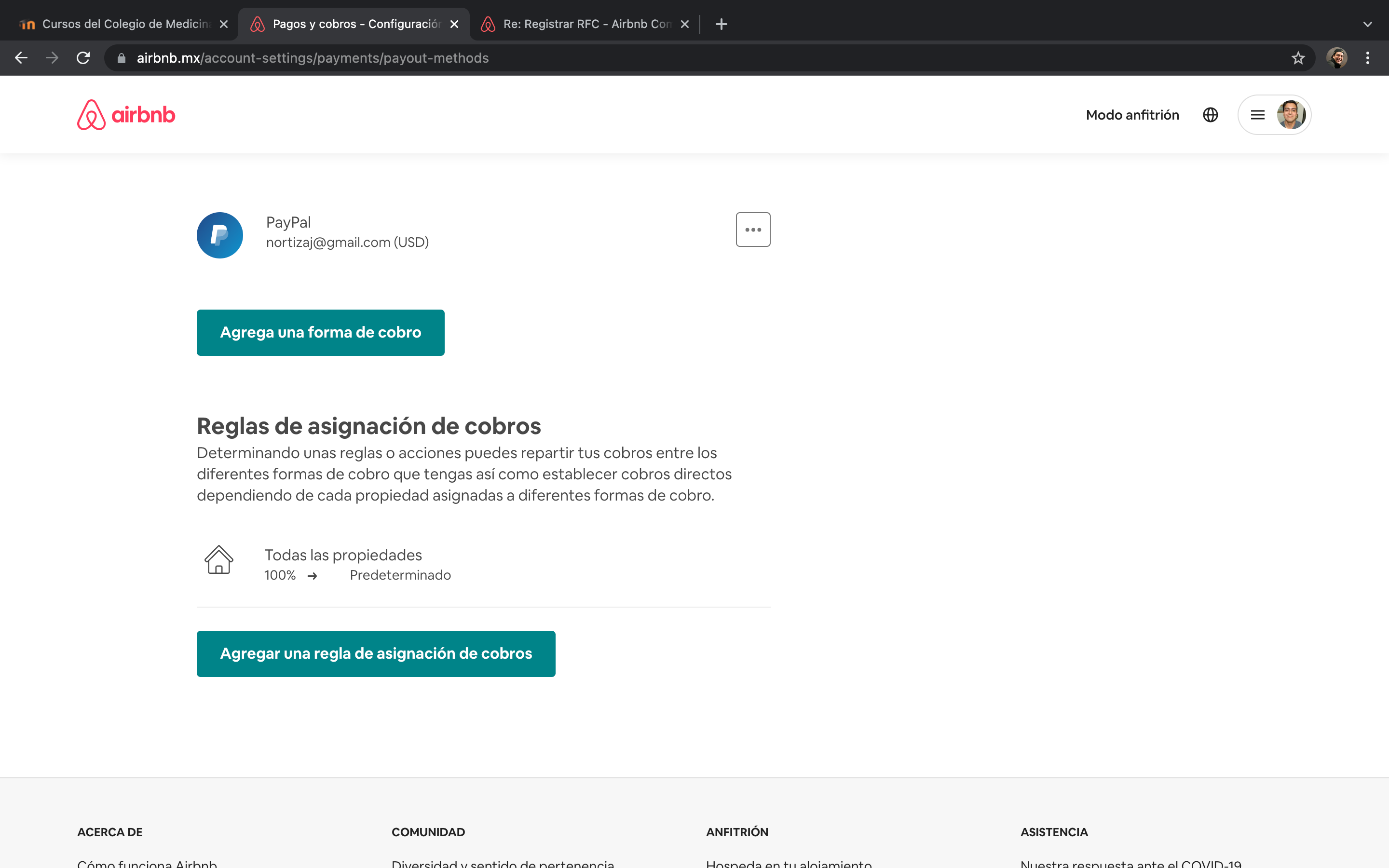Close the Pagos y cobros tab
1389x868 pixels.
pos(454,24)
